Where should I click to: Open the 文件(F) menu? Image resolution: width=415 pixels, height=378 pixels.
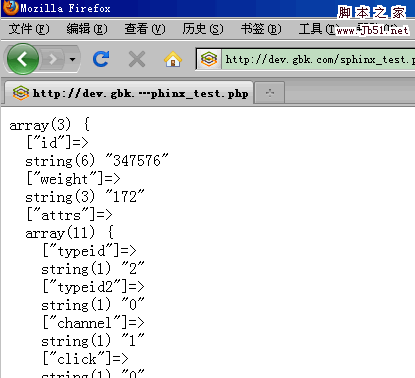pos(29,29)
